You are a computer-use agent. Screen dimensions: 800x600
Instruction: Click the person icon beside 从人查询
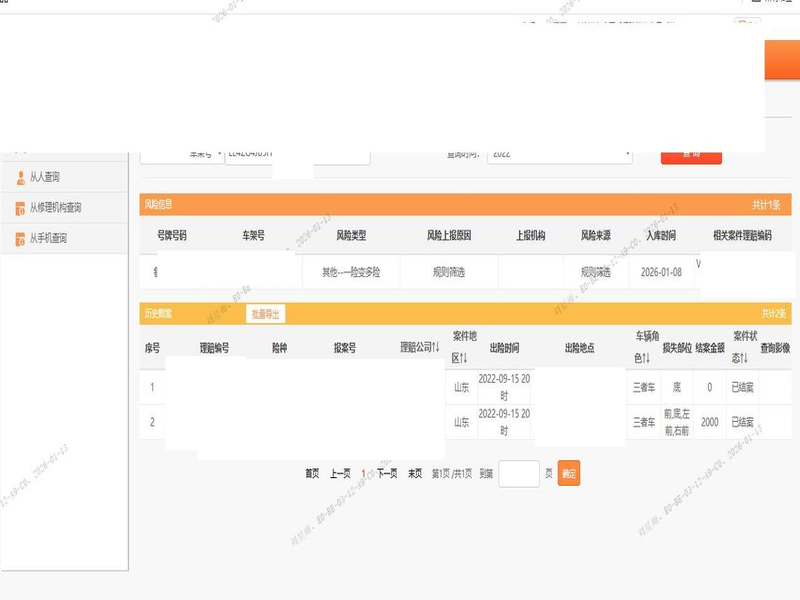pyautogui.click(x=20, y=177)
